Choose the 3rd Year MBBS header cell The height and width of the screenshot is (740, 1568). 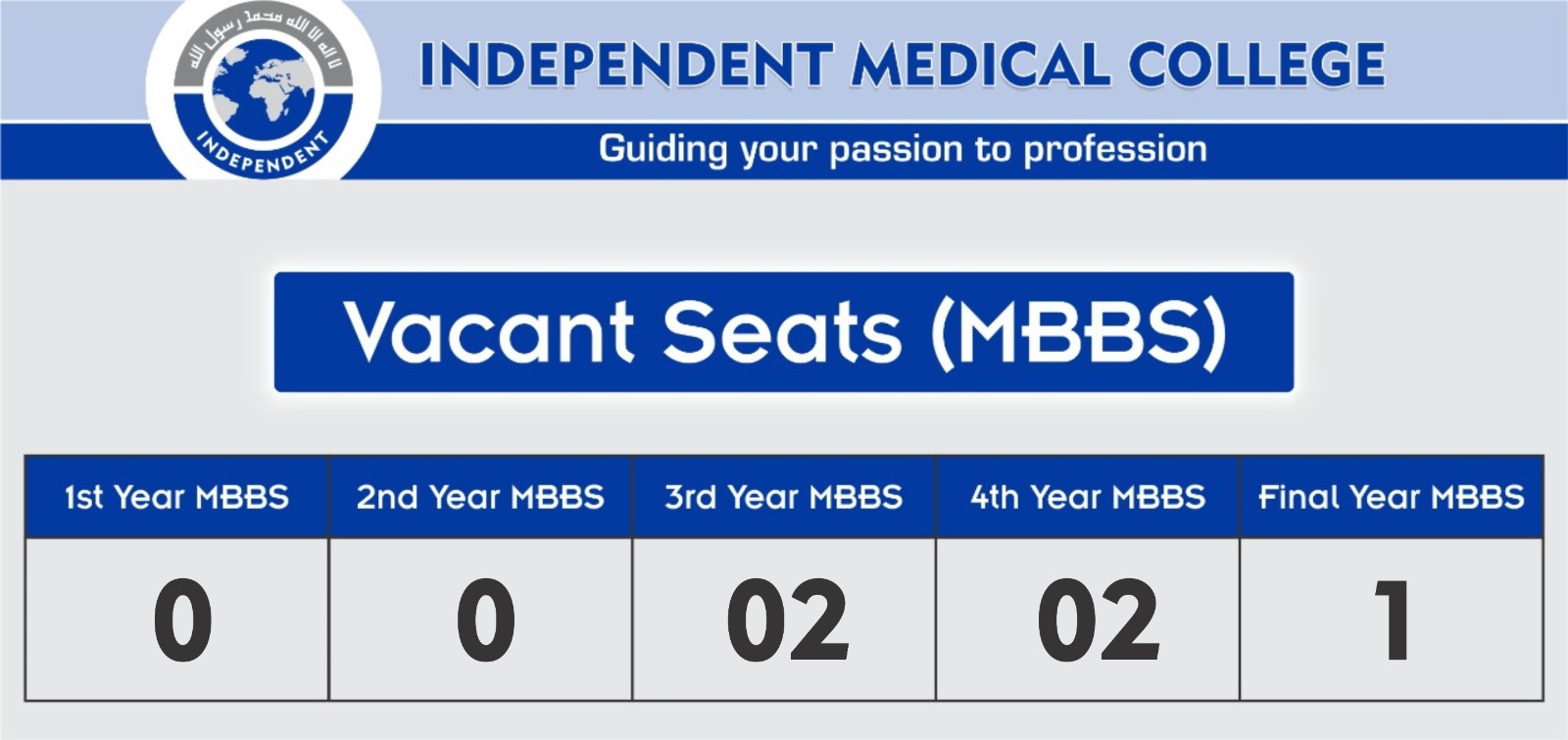(784, 497)
